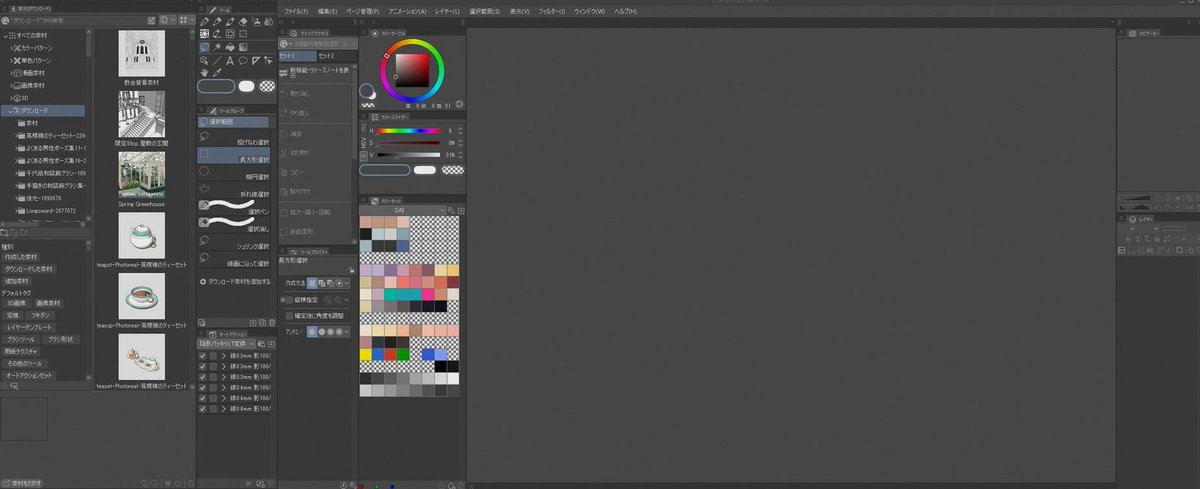Switch to the セット2 quick access tab

click(327, 56)
